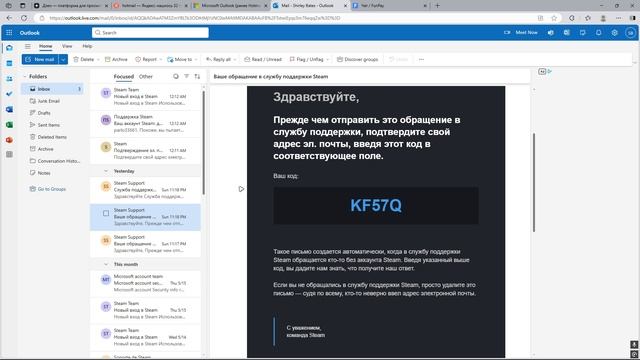This screenshot has width=640, height=360.
Task: Open the message list filter icon
Action: [187, 76]
